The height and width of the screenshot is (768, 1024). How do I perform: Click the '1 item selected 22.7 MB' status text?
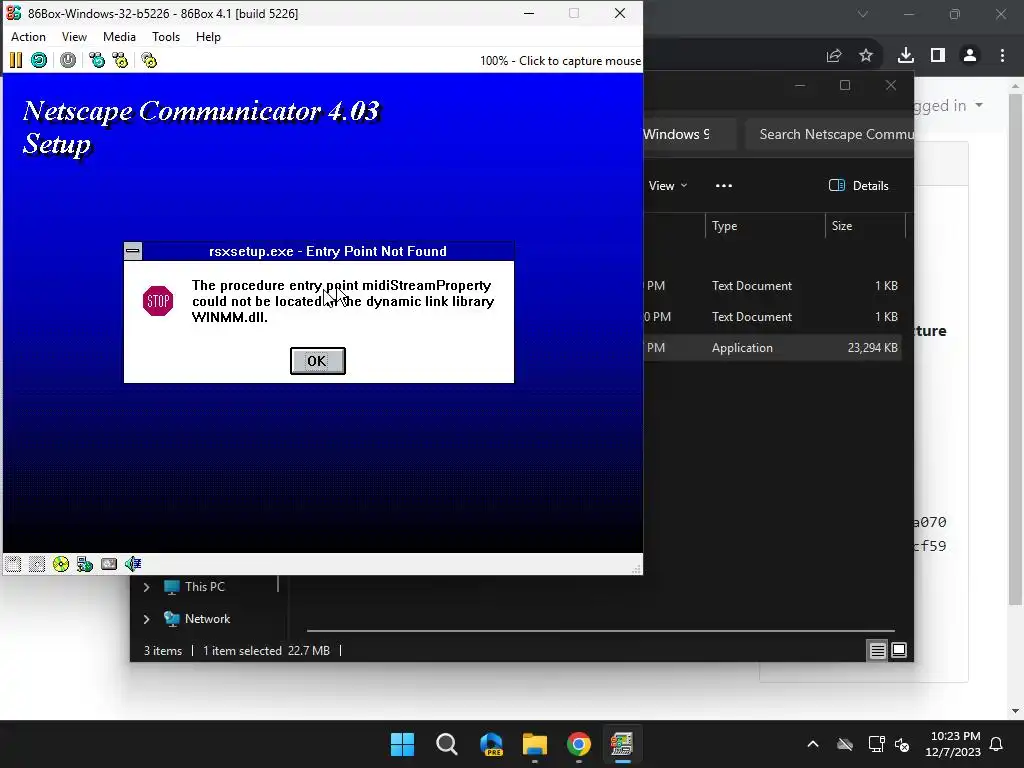pos(266,651)
